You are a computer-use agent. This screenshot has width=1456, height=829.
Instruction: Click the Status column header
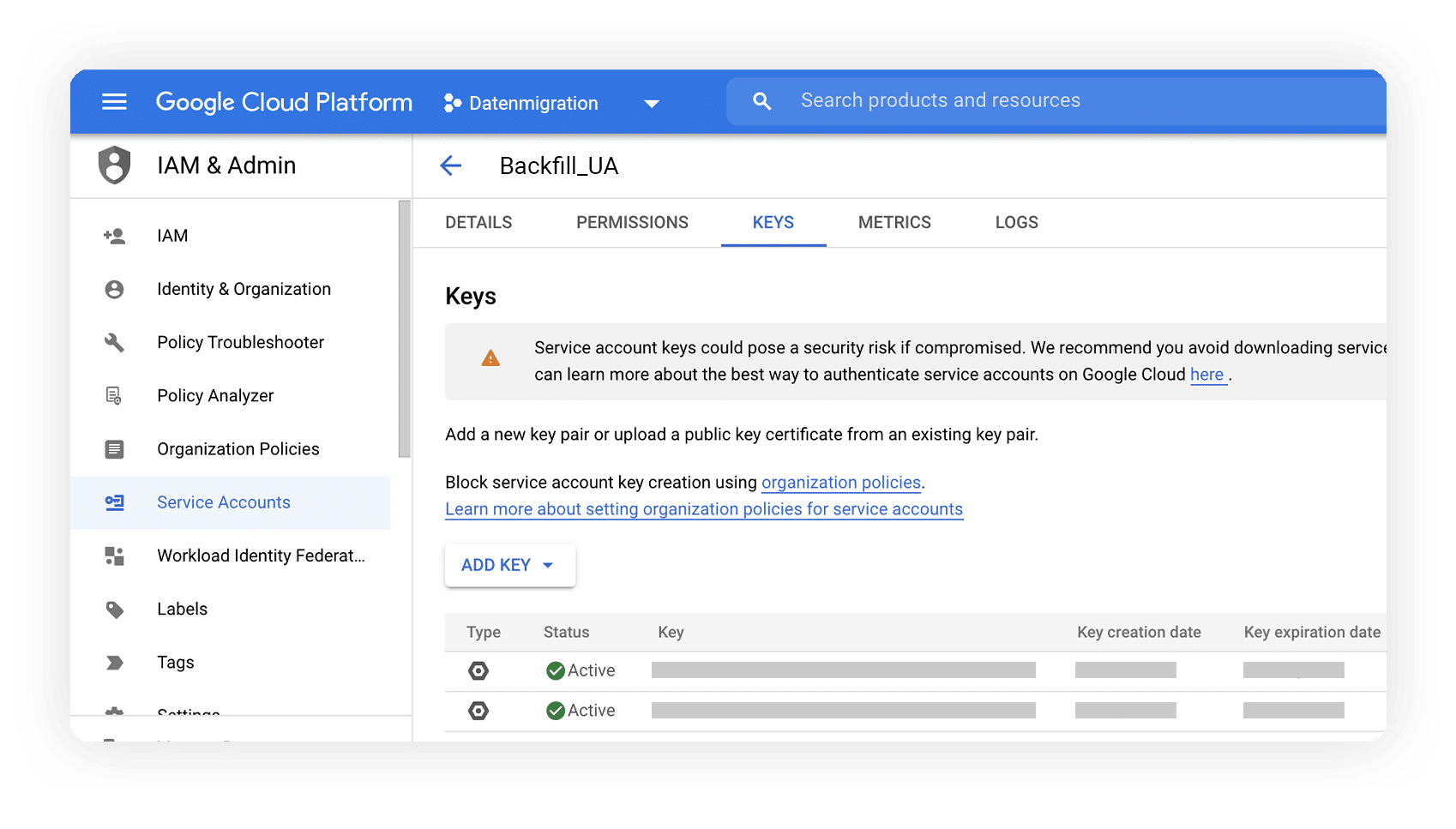point(566,633)
